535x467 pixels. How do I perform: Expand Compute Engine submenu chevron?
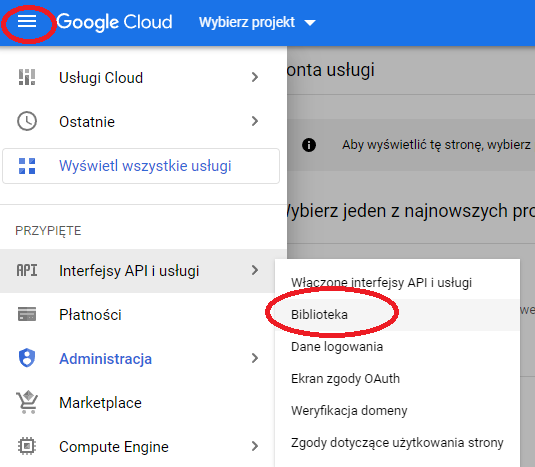coord(255,446)
